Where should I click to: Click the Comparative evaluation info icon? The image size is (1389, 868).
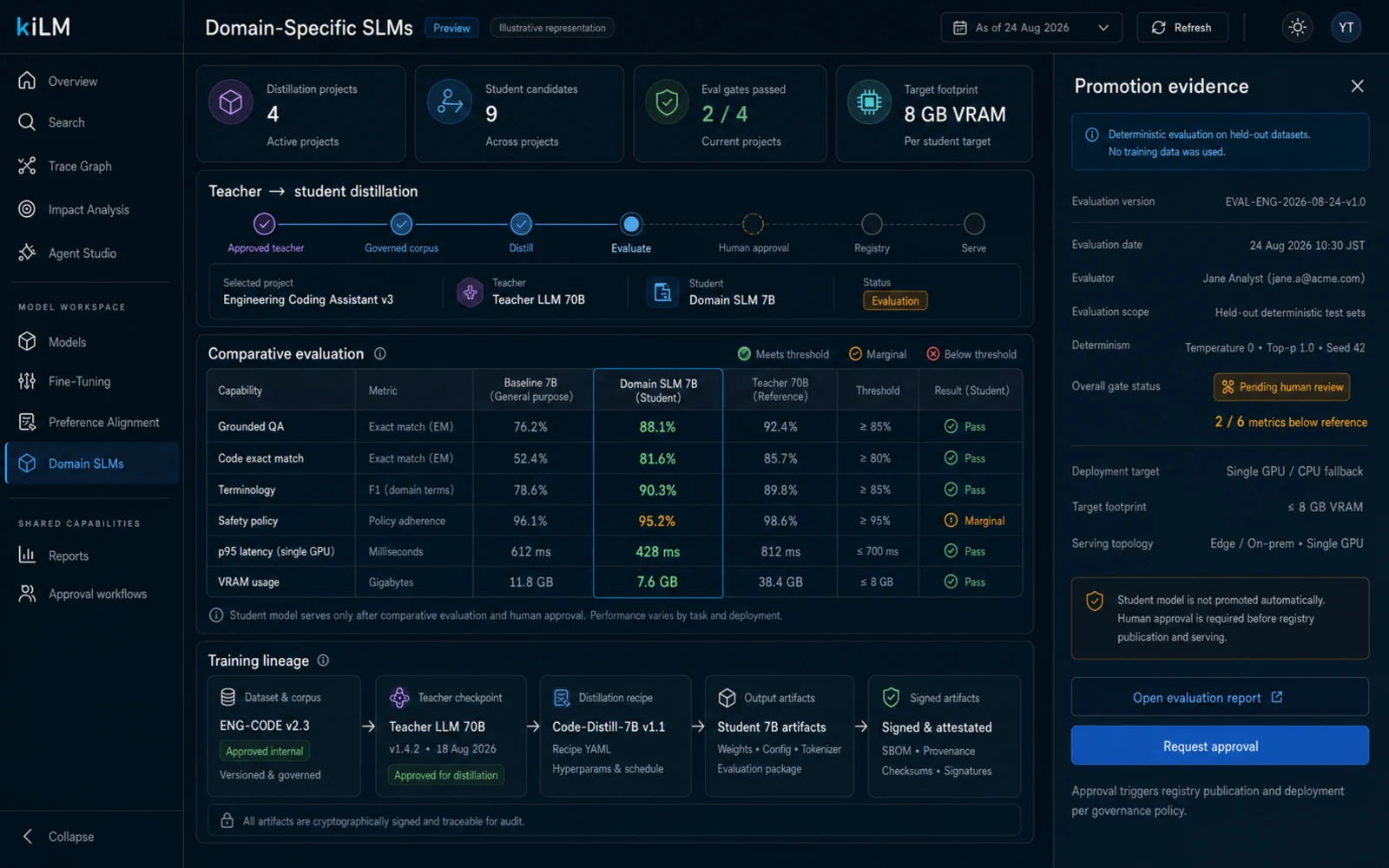(x=380, y=353)
